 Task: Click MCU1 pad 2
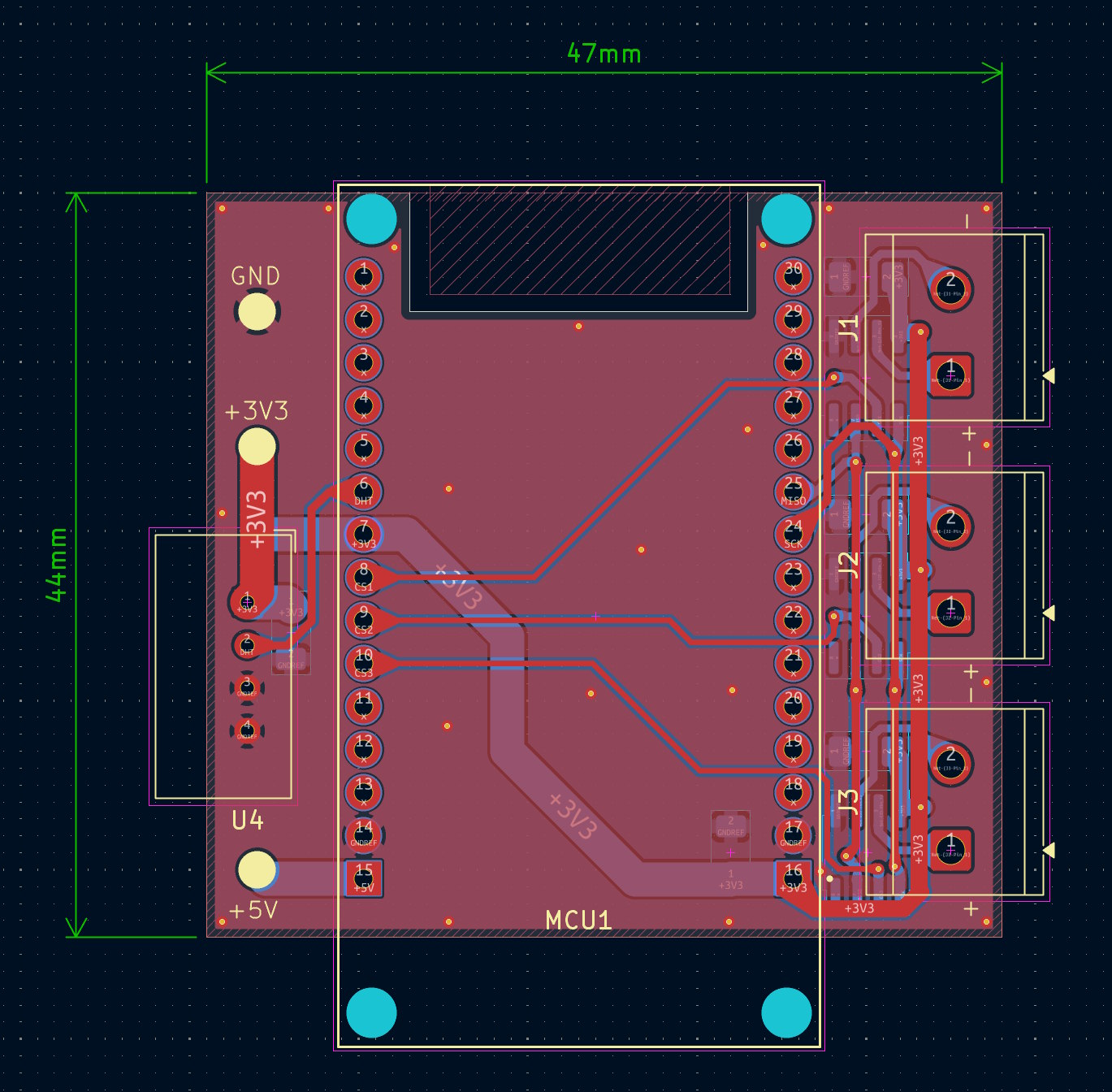pos(364,319)
